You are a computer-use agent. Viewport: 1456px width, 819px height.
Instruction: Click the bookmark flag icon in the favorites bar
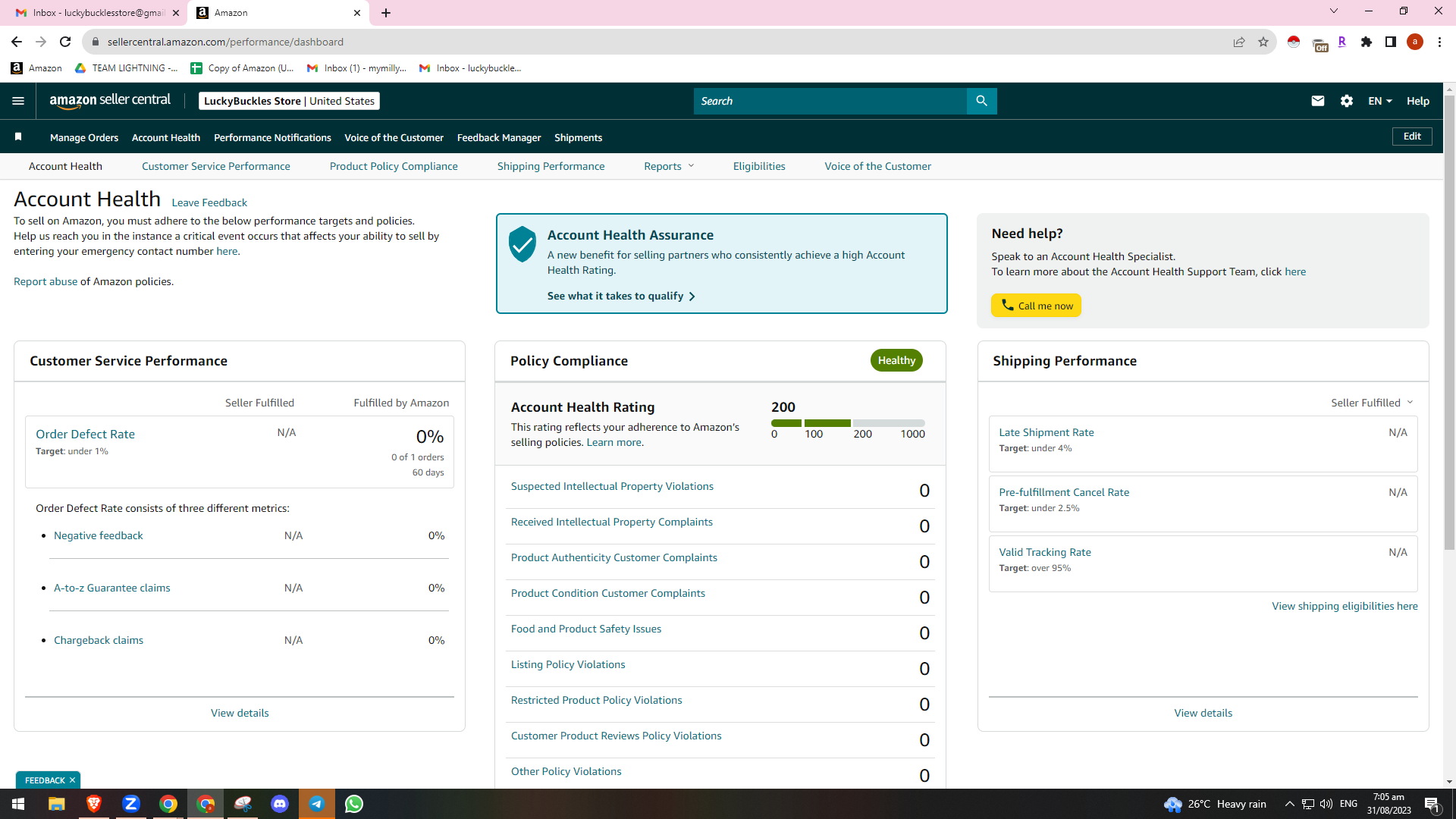tap(18, 137)
